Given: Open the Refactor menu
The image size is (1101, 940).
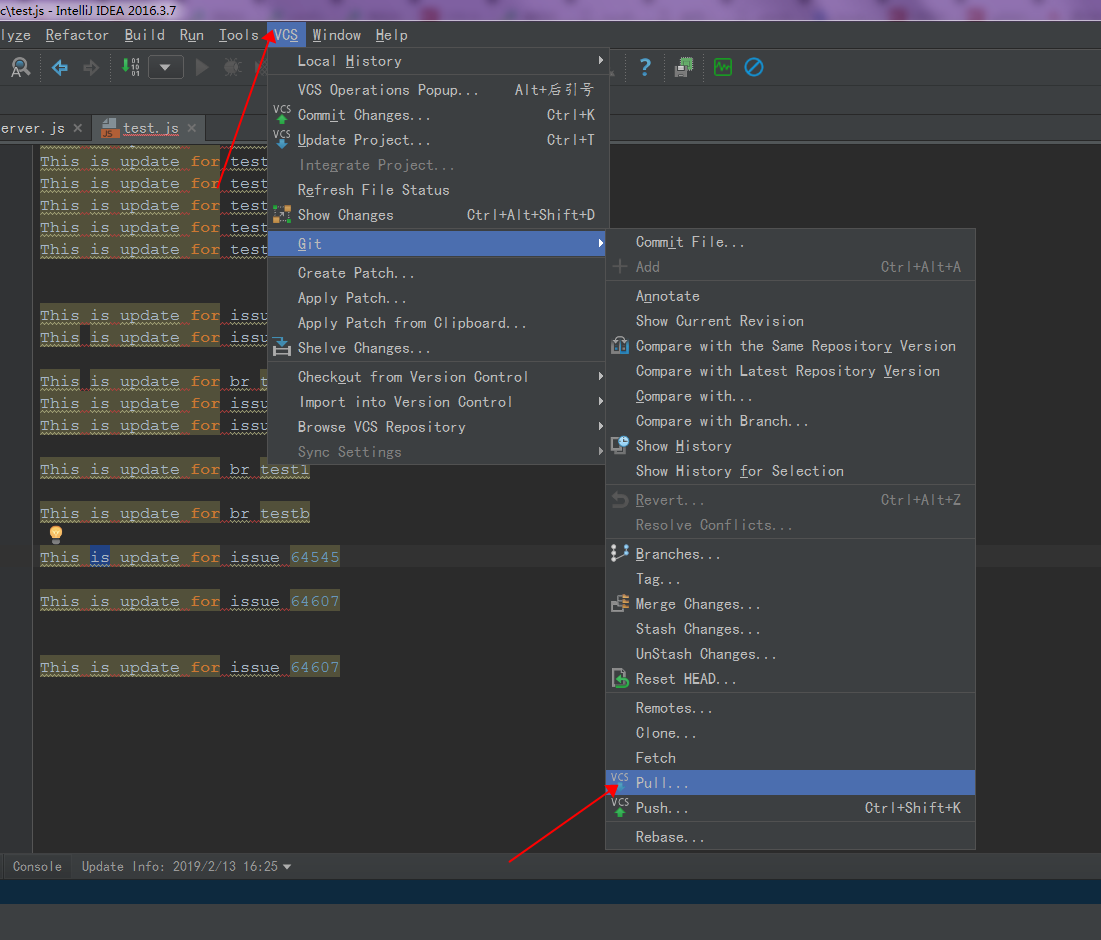Looking at the screenshot, I should [77, 35].
